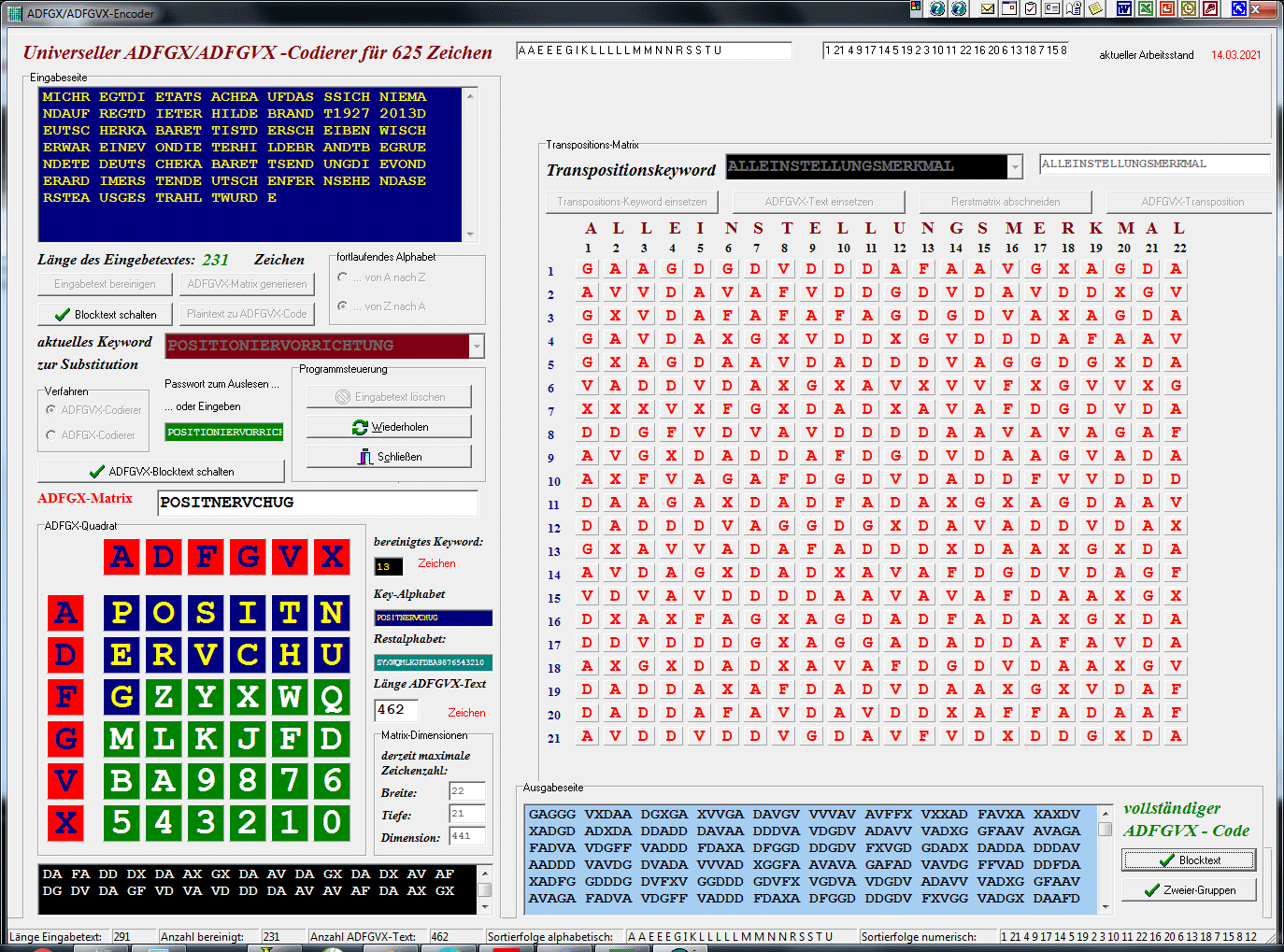
Task: Click the calendar appointment icon
Action: coord(1009,8)
